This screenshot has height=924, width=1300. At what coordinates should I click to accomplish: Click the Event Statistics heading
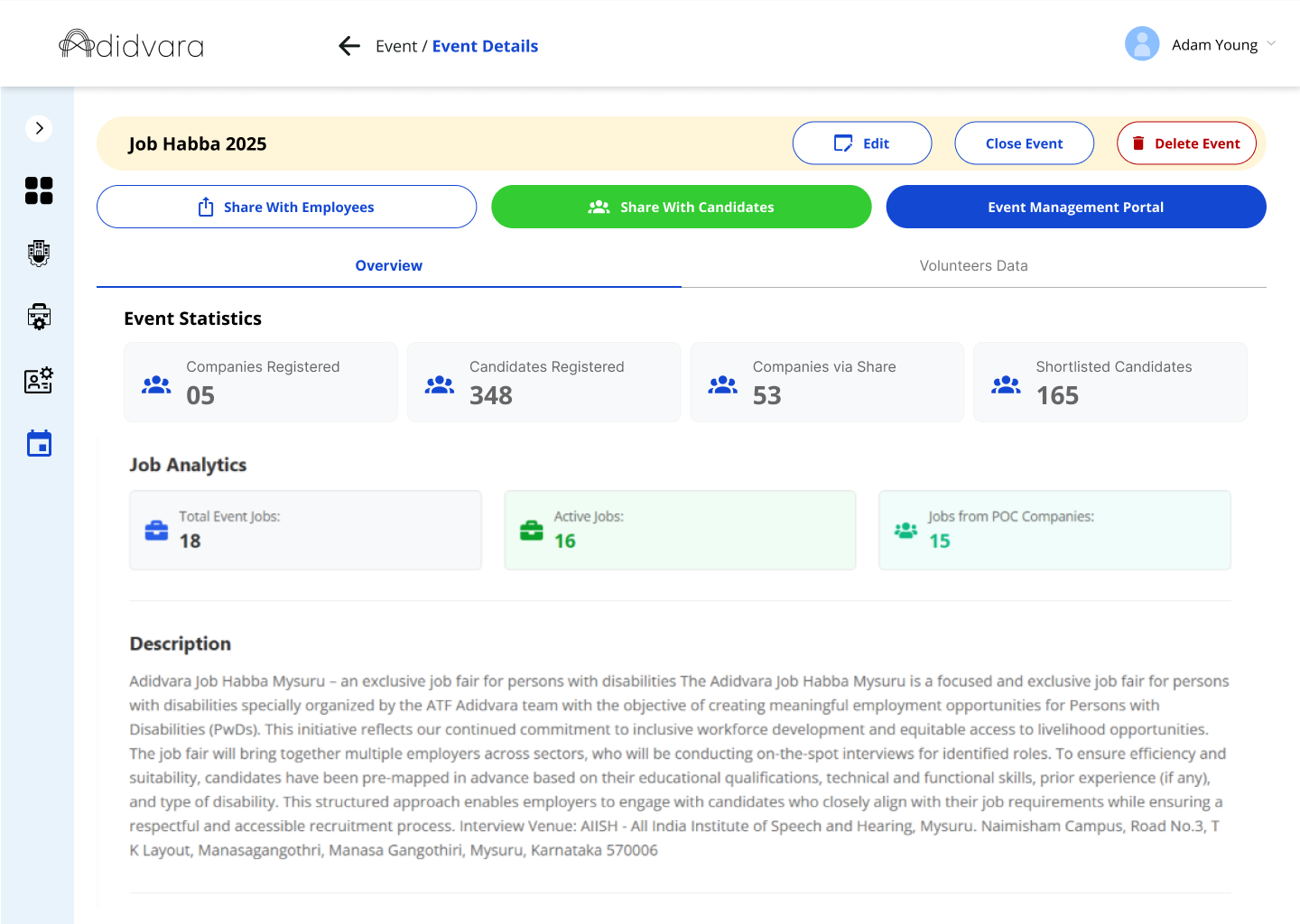(193, 319)
